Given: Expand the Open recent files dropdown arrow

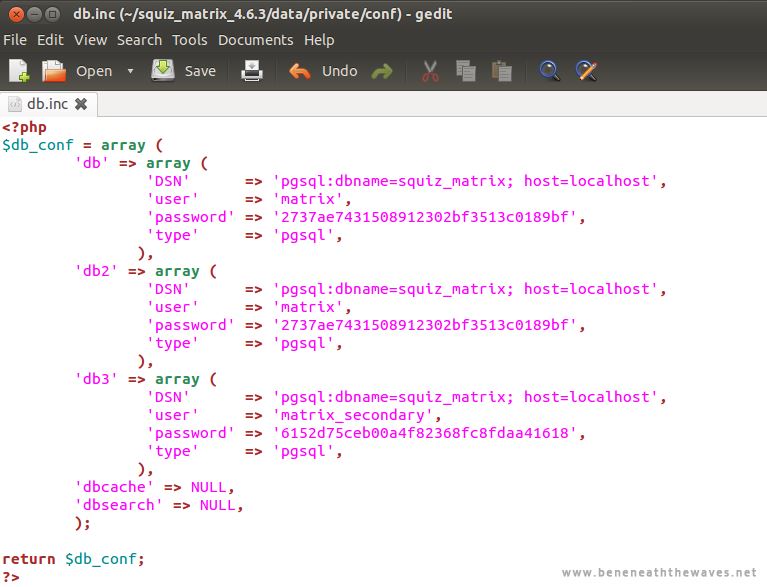Looking at the screenshot, I should (x=130, y=71).
